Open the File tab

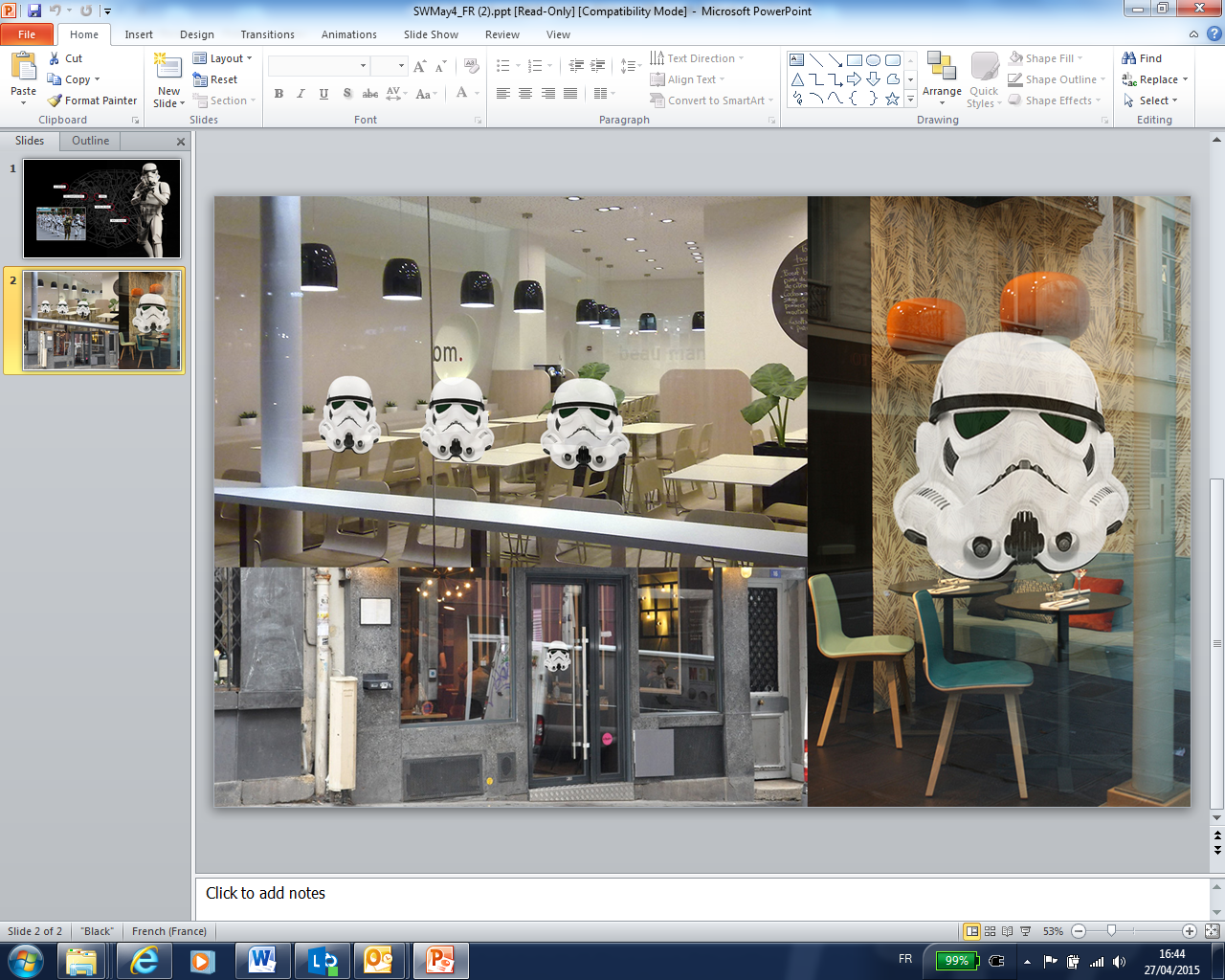click(x=27, y=34)
